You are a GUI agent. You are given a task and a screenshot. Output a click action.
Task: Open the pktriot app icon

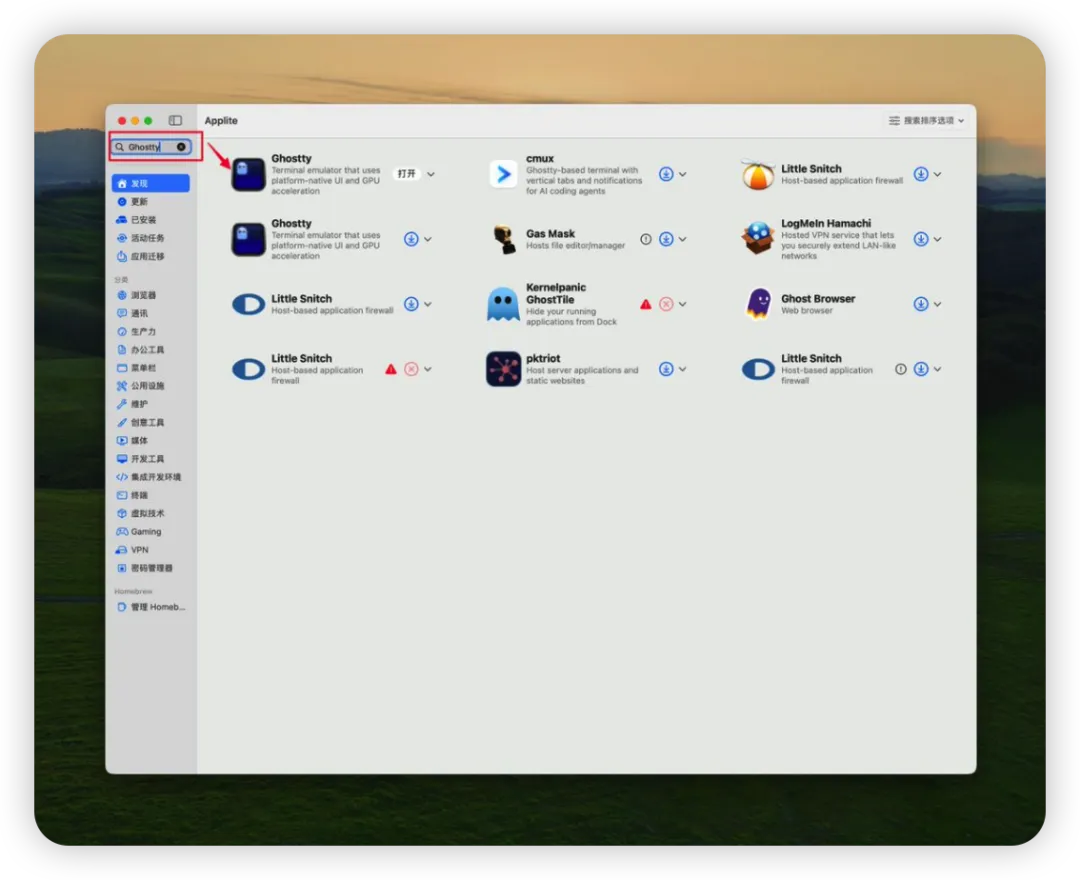[503, 369]
